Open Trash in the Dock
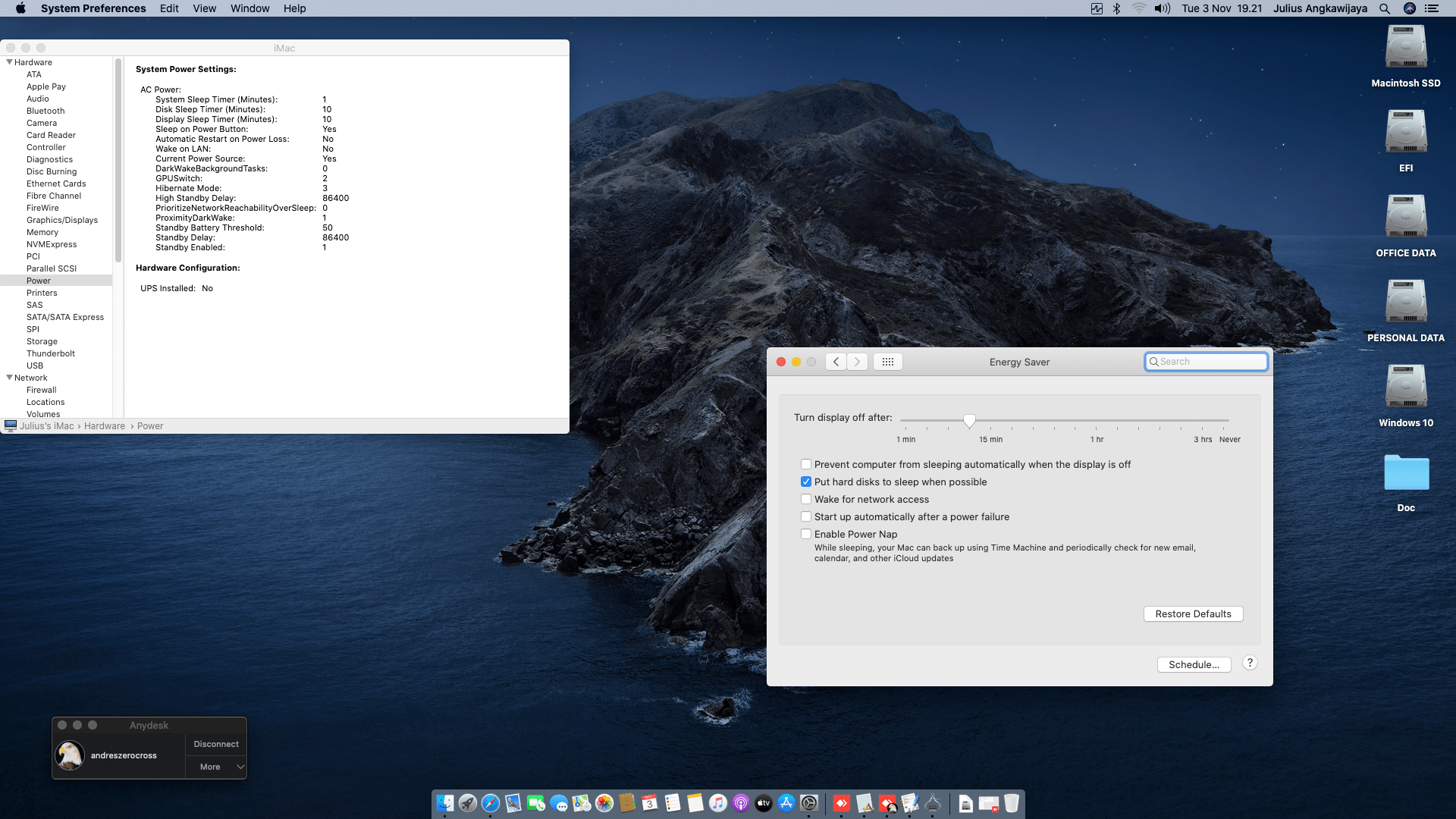The image size is (1456, 819). [x=1012, y=803]
